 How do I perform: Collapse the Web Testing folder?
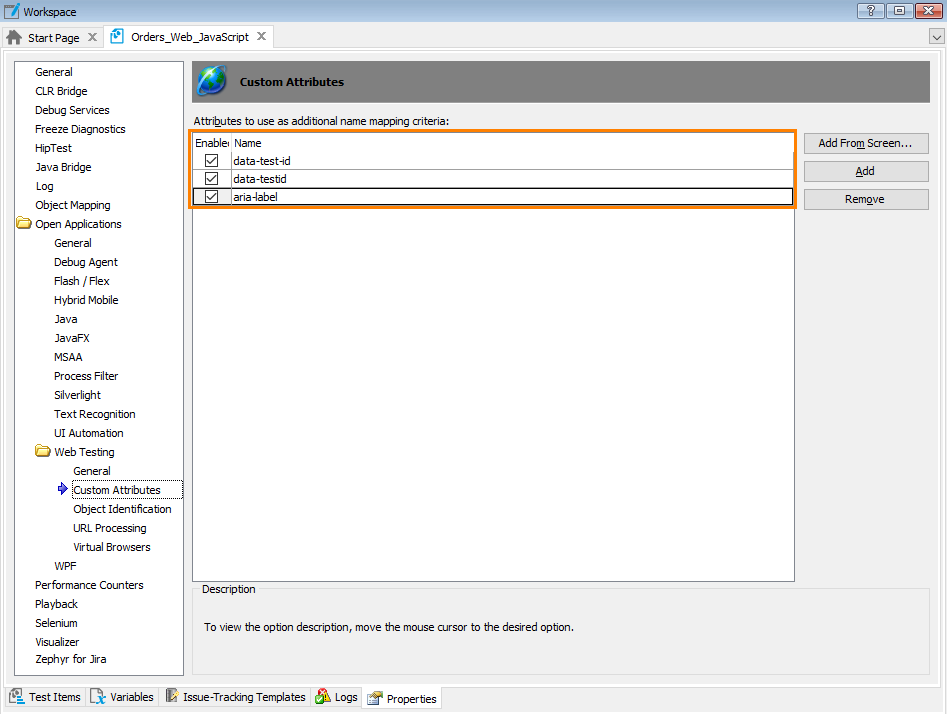point(44,451)
